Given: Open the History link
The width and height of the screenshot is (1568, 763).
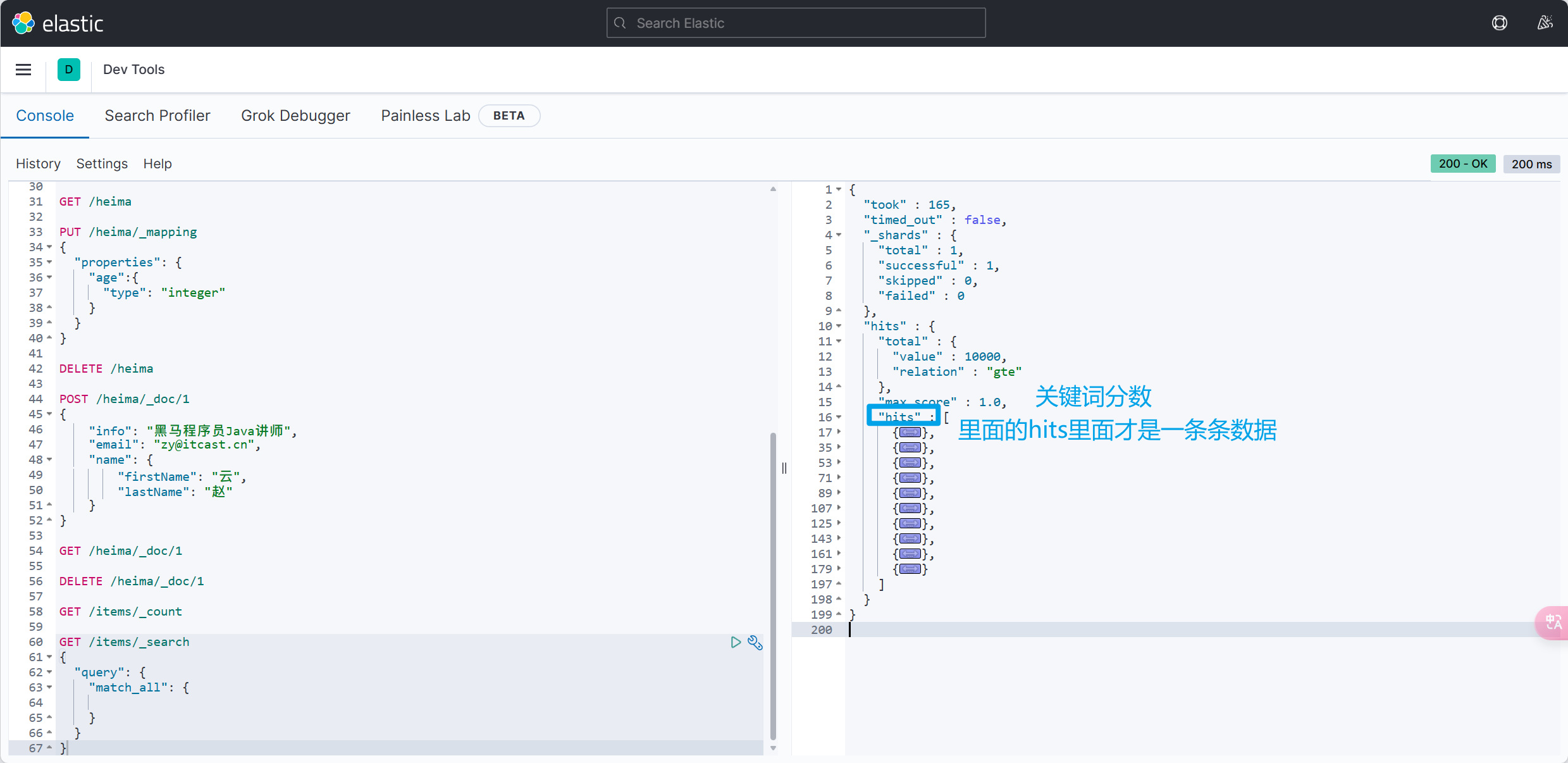Looking at the screenshot, I should coord(38,164).
